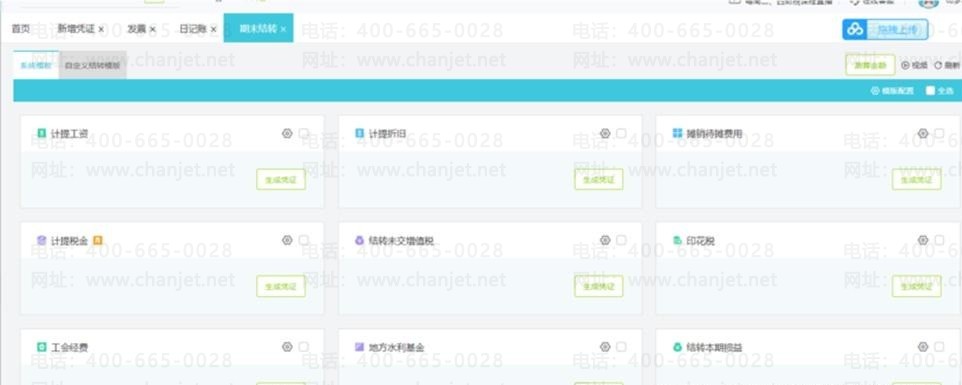This screenshot has height=385, width=962.
Task: Close the 期末结转 tab
Action: [x=283, y=29]
